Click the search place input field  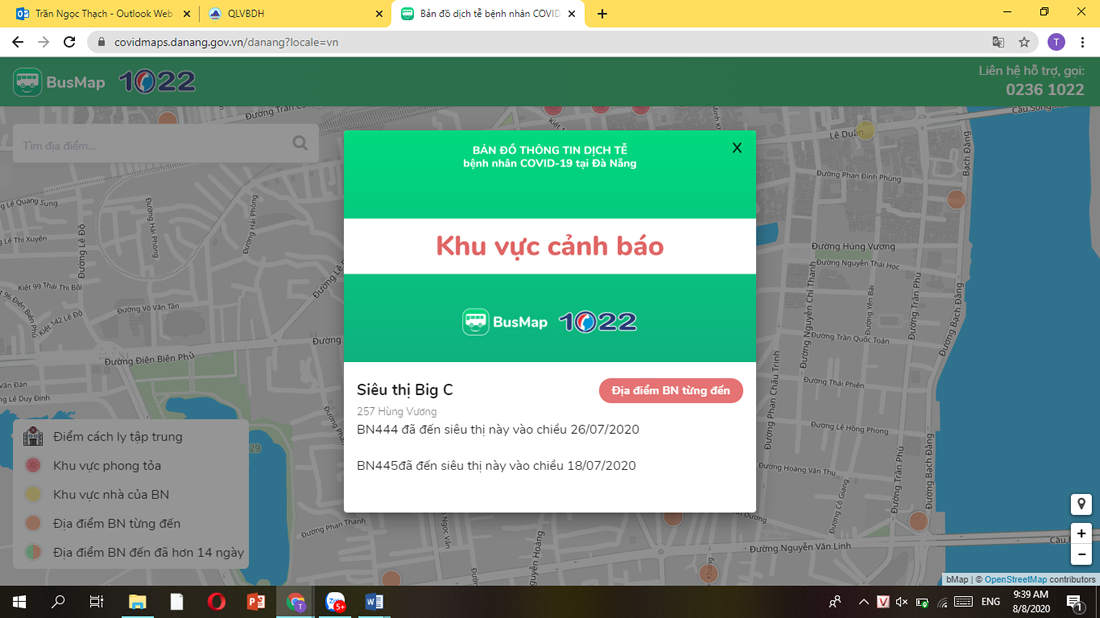click(150, 145)
